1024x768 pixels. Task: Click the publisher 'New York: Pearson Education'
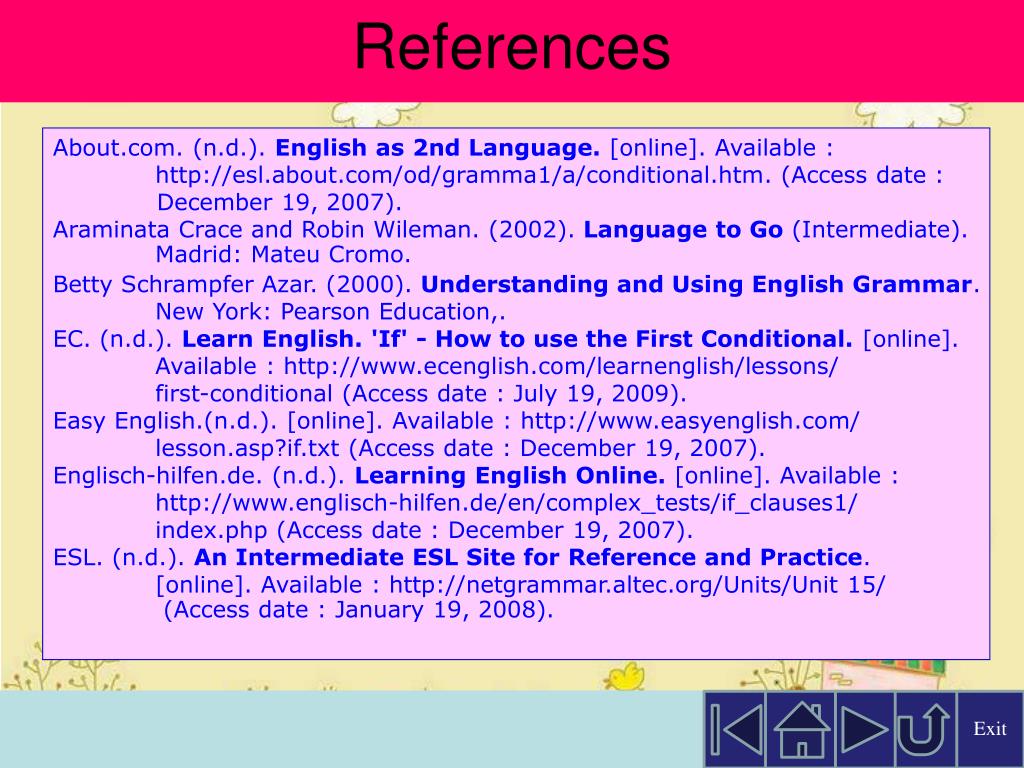point(323,312)
